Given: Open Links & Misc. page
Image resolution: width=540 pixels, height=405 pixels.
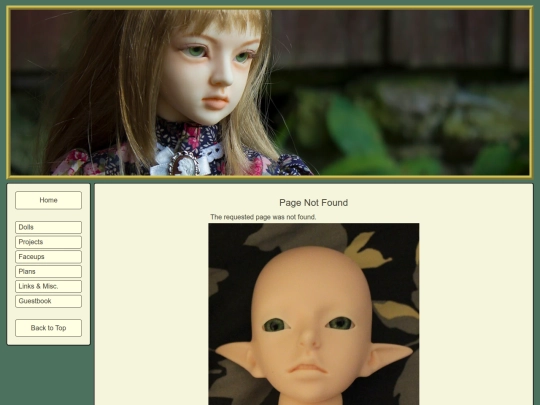Looking at the screenshot, I should pyautogui.click(x=48, y=287).
